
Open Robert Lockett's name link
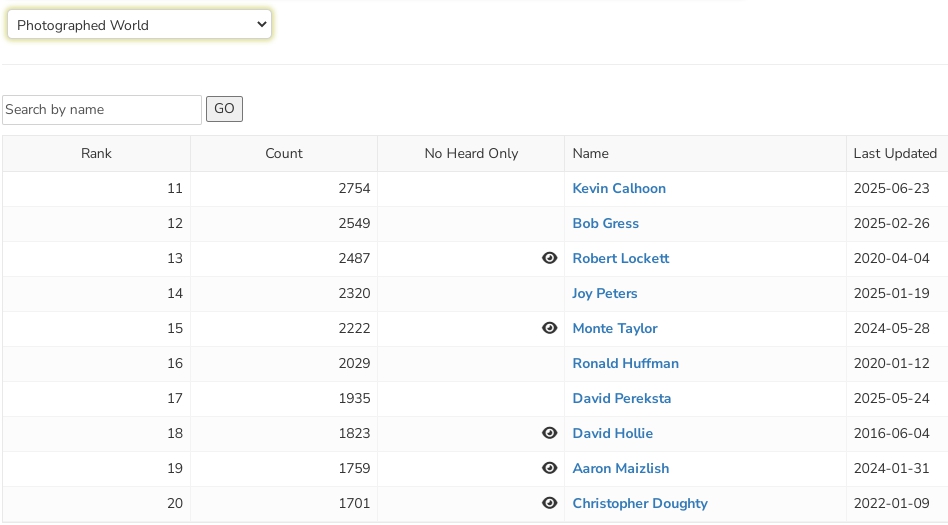(620, 259)
